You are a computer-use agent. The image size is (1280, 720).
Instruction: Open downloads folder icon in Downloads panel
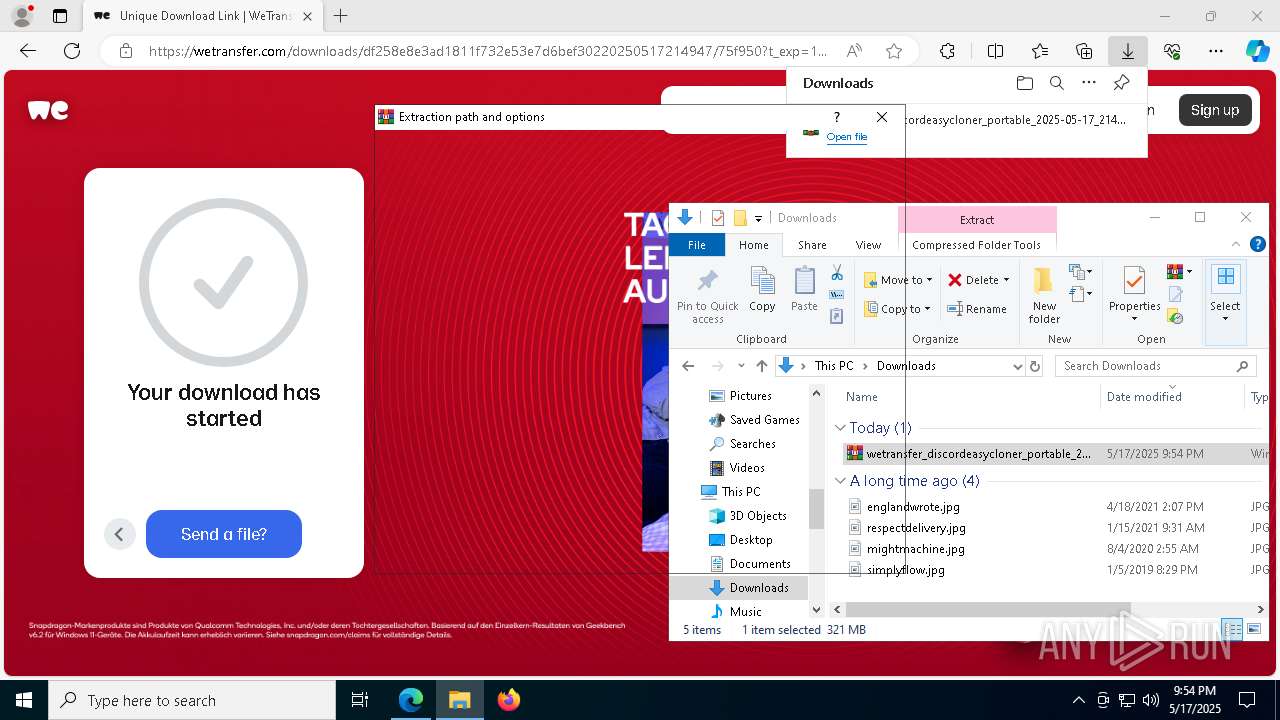tap(1024, 83)
